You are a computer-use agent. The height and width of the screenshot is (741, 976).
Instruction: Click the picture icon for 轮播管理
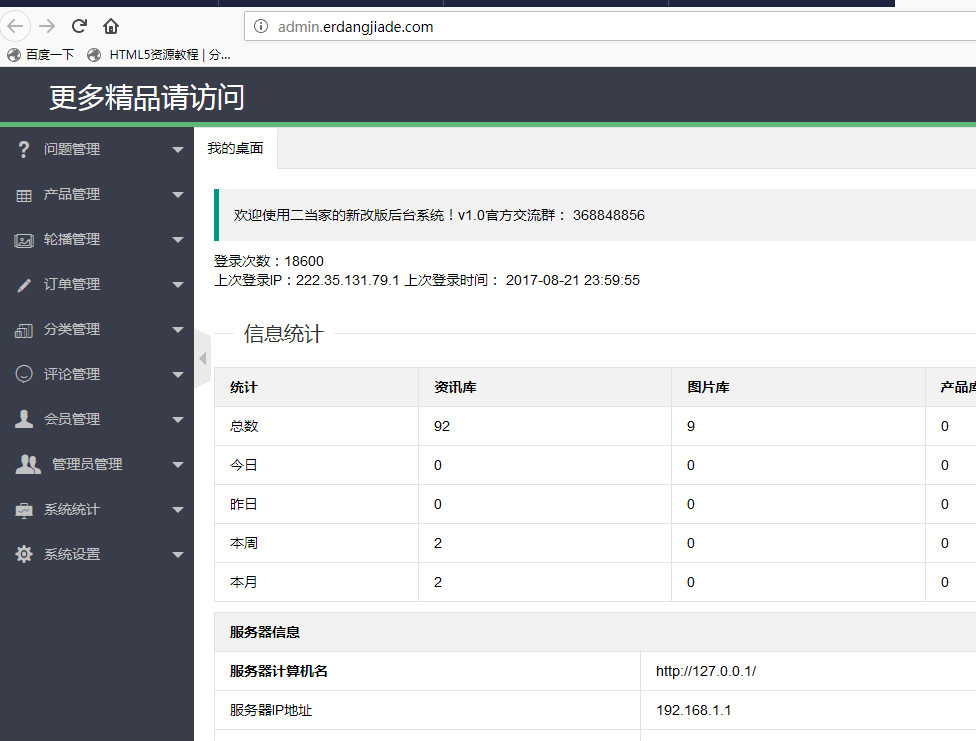(24, 240)
